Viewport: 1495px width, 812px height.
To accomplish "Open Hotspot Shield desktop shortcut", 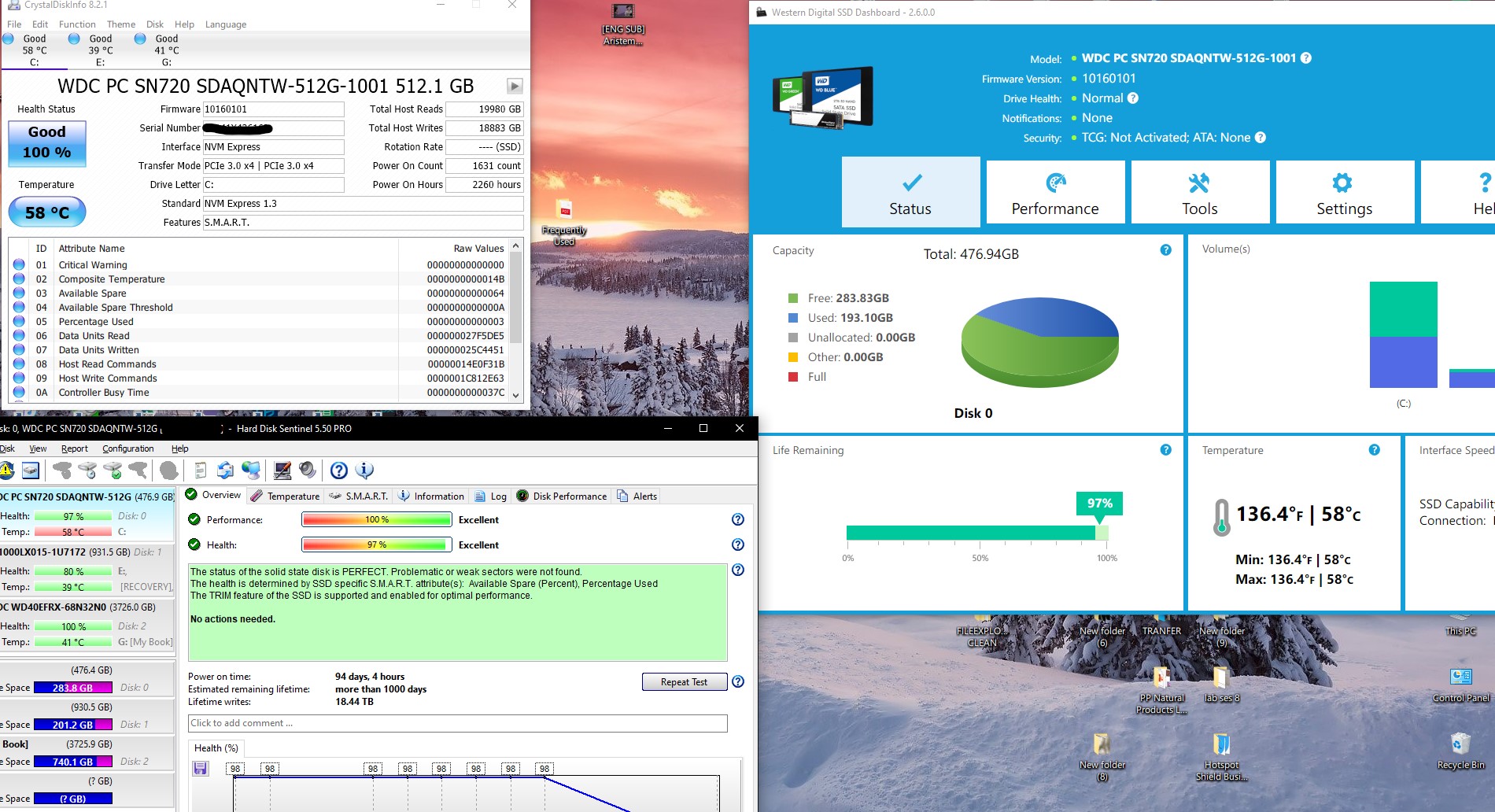I will [x=1221, y=757].
